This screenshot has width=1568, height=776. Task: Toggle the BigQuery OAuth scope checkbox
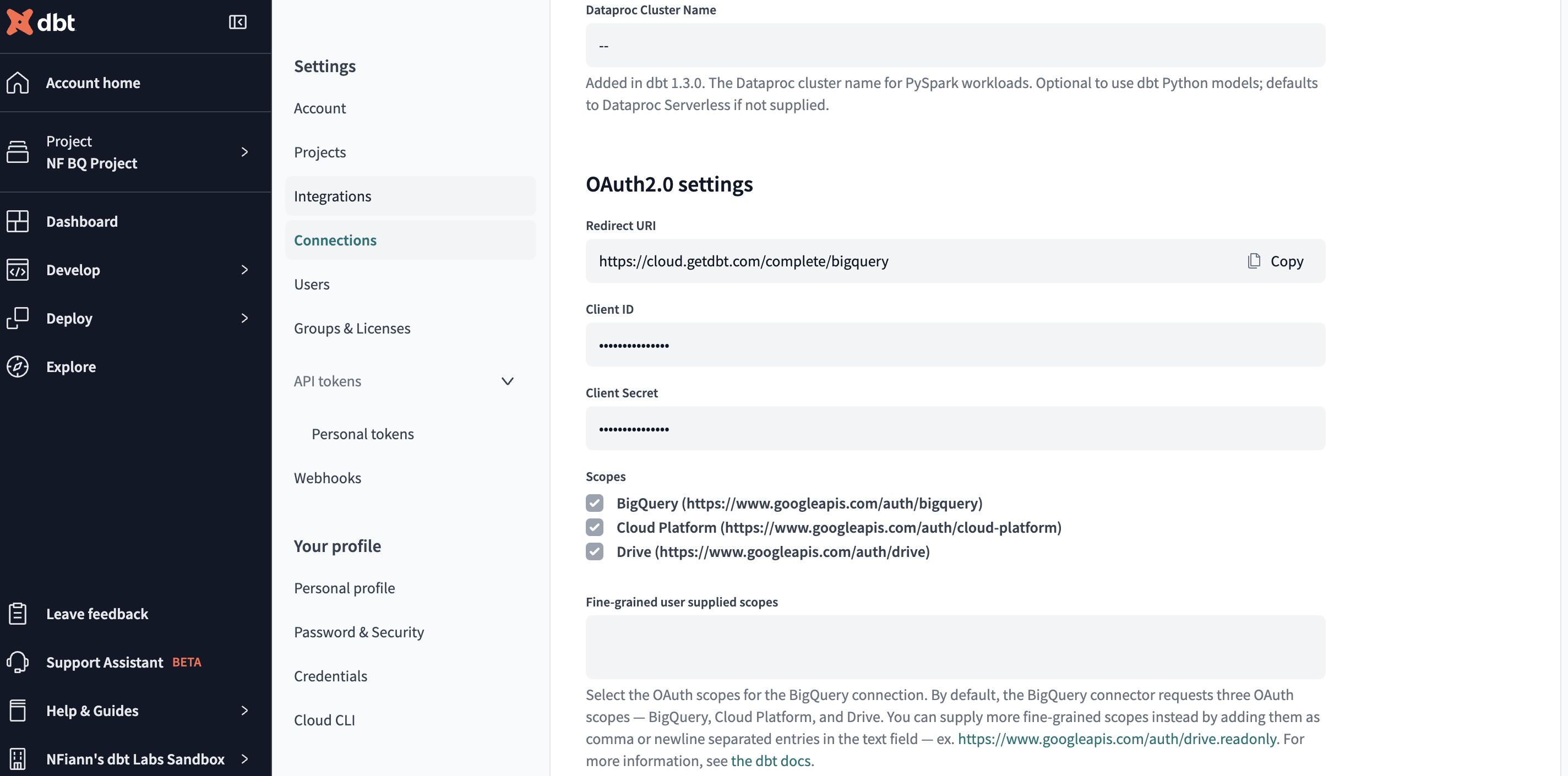(x=595, y=503)
